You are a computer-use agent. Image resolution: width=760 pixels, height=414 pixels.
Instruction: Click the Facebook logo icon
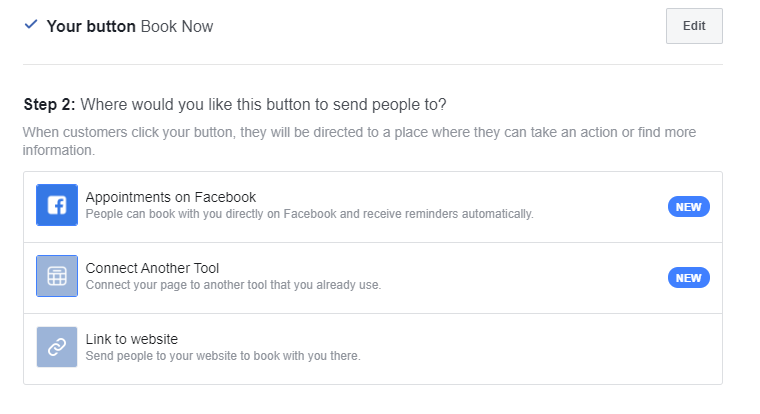(x=57, y=205)
